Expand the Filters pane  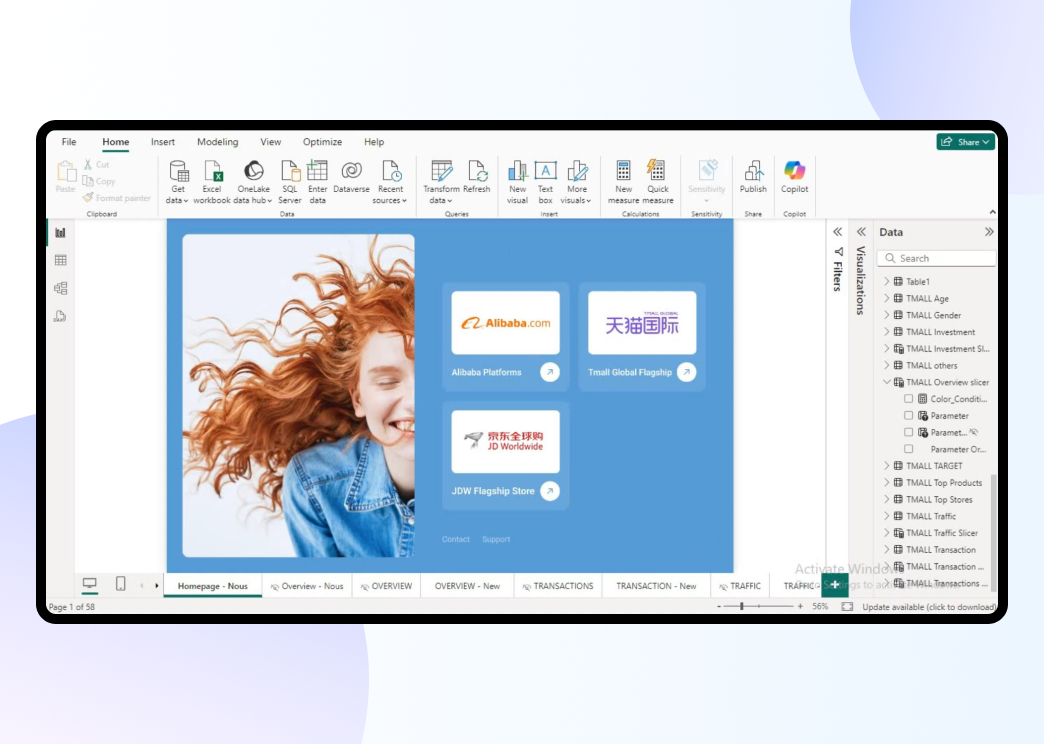coord(838,232)
